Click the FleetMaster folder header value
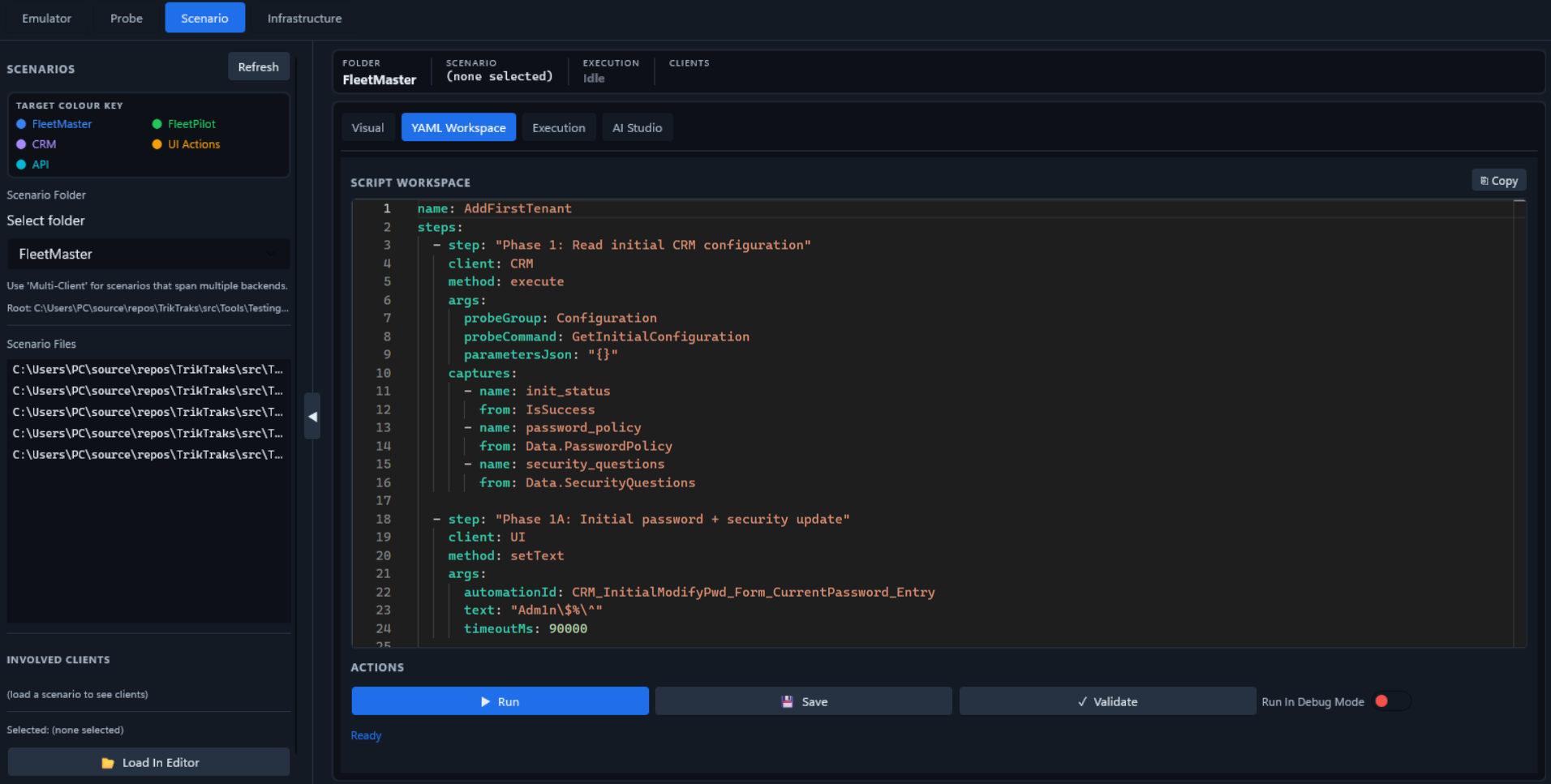The width and height of the screenshot is (1551, 784). point(379,79)
